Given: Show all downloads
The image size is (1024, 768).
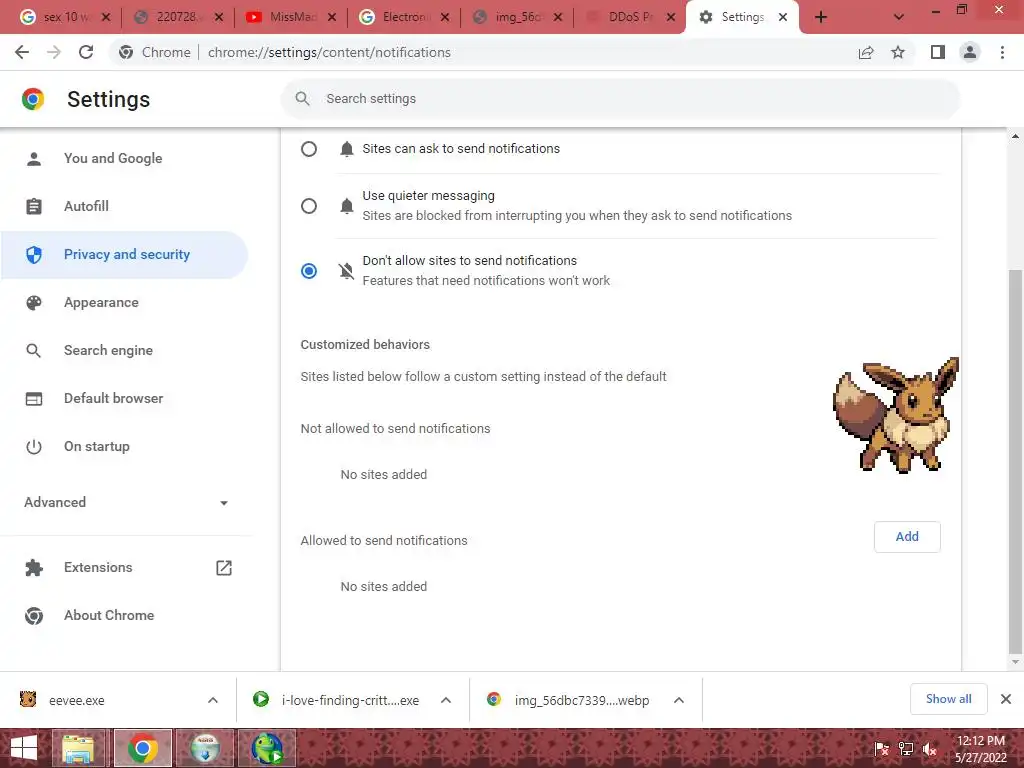Looking at the screenshot, I should pyautogui.click(x=948, y=699).
